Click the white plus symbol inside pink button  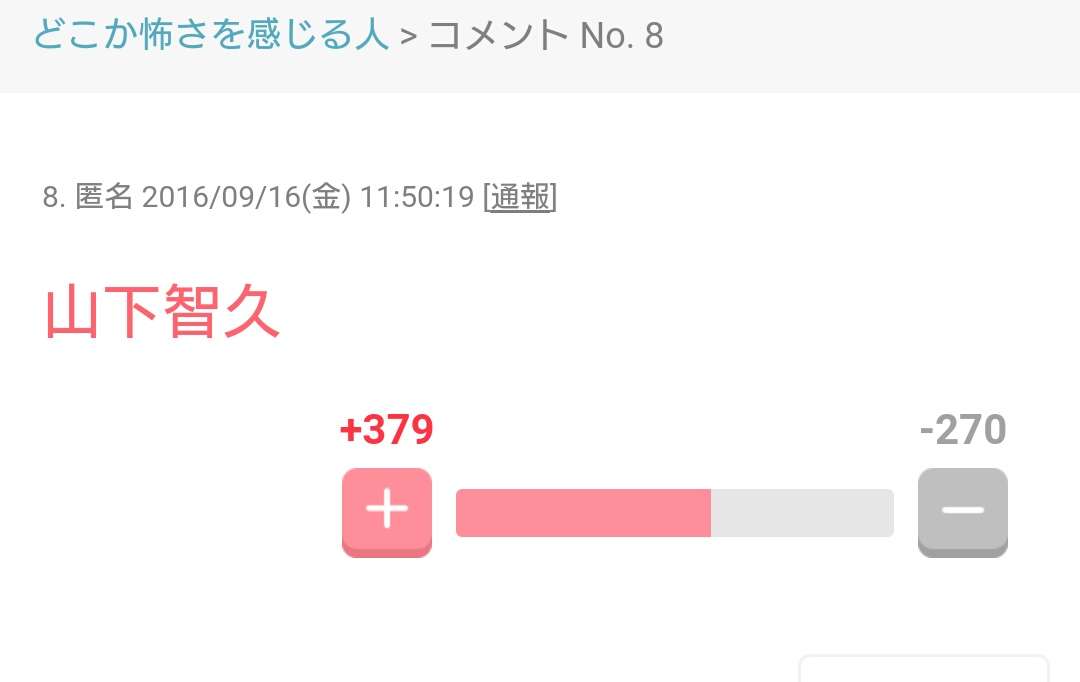point(387,508)
